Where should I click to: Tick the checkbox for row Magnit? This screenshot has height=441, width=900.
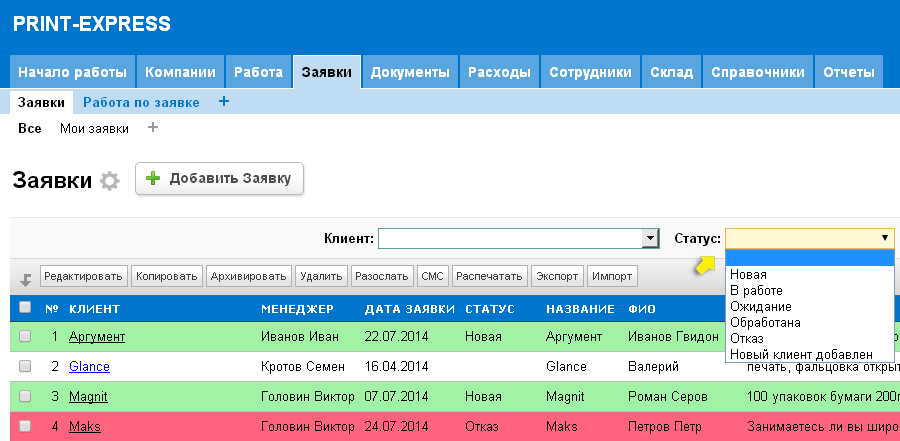25,397
